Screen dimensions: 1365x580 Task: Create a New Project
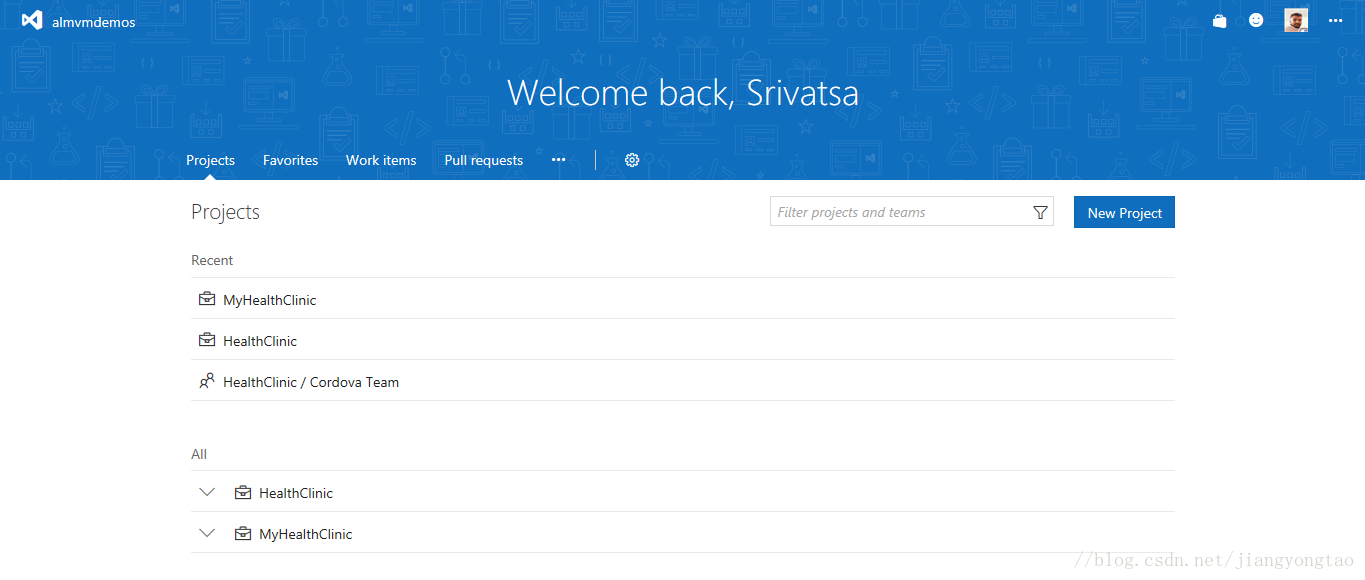pyautogui.click(x=1124, y=212)
